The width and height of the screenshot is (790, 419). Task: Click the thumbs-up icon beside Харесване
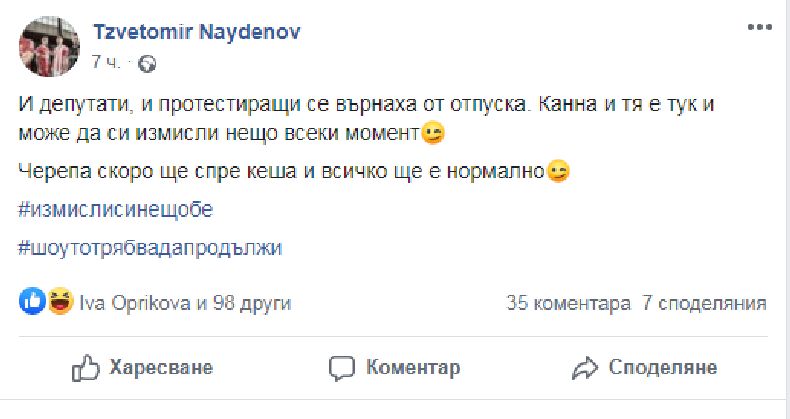pos(85,368)
